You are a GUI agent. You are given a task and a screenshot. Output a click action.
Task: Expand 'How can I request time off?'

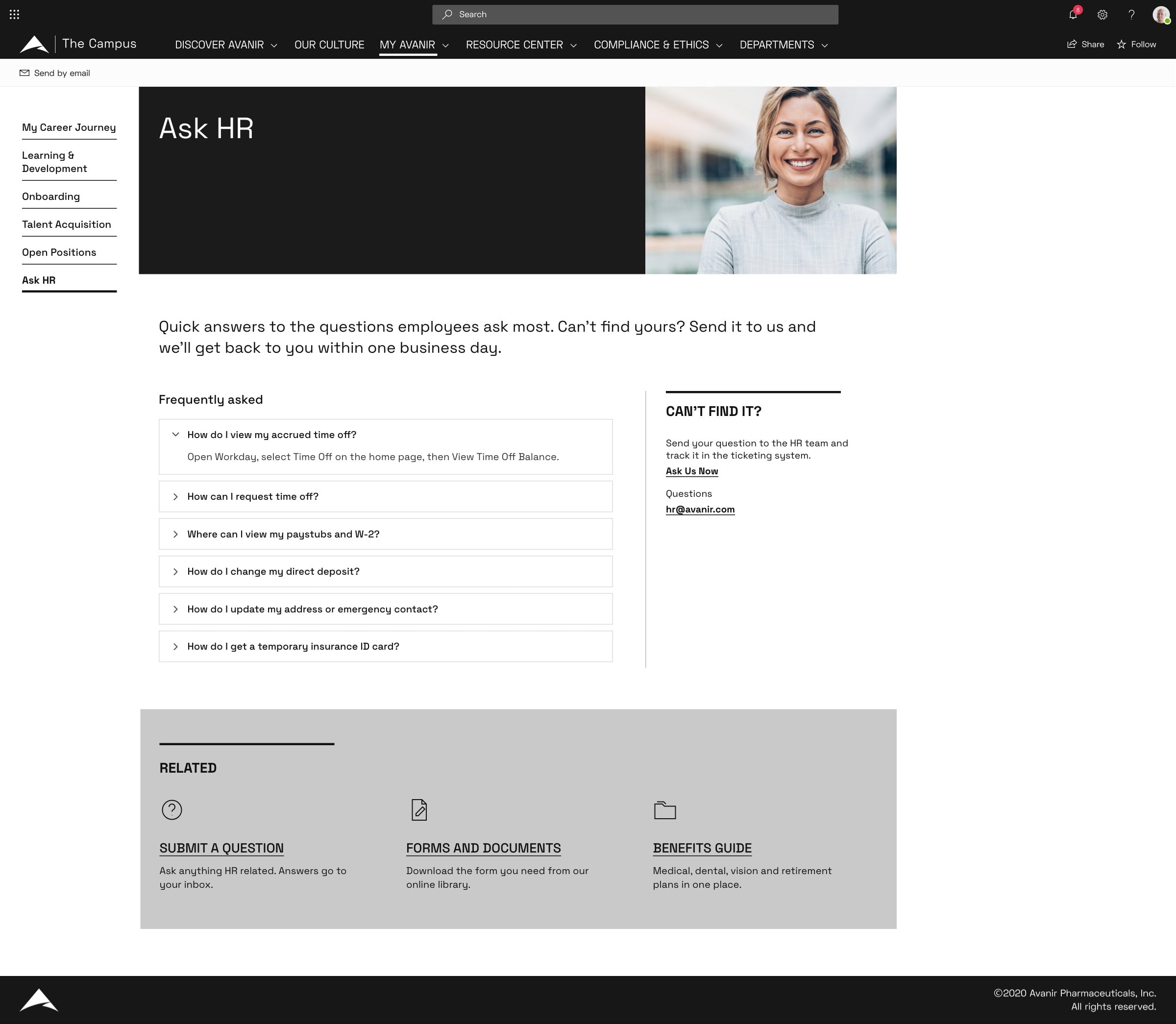tap(386, 496)
